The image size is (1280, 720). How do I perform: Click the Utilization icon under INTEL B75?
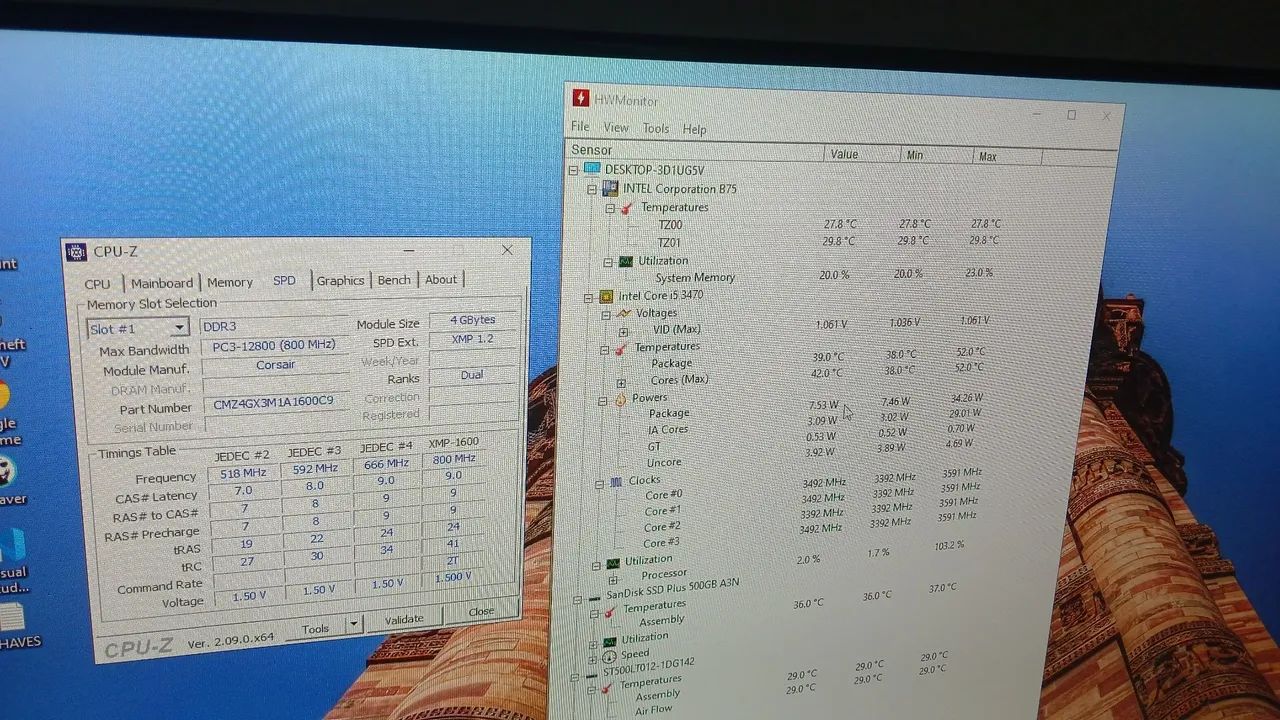tap(626, 261)
